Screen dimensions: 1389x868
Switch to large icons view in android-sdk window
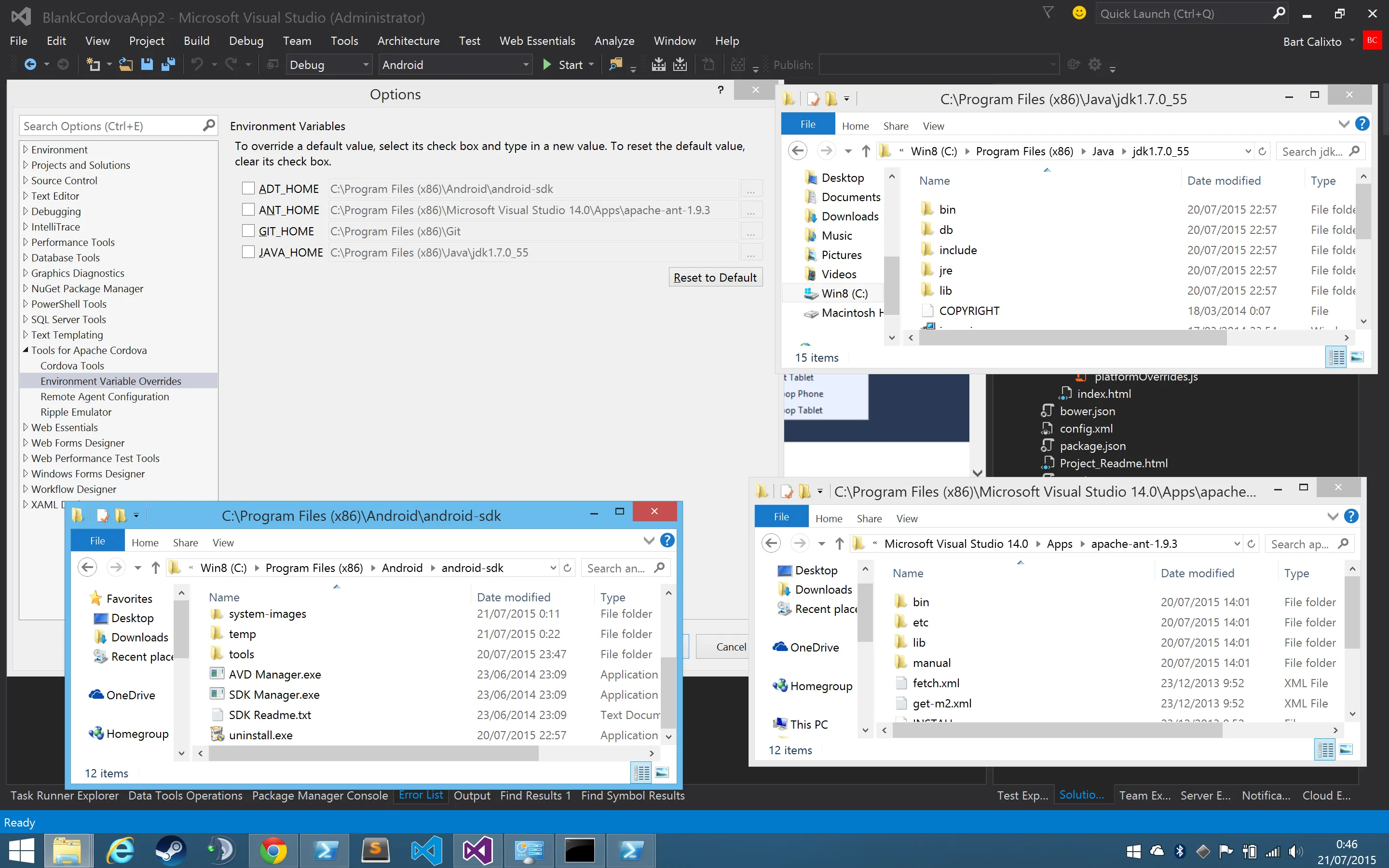pos(662,773)
